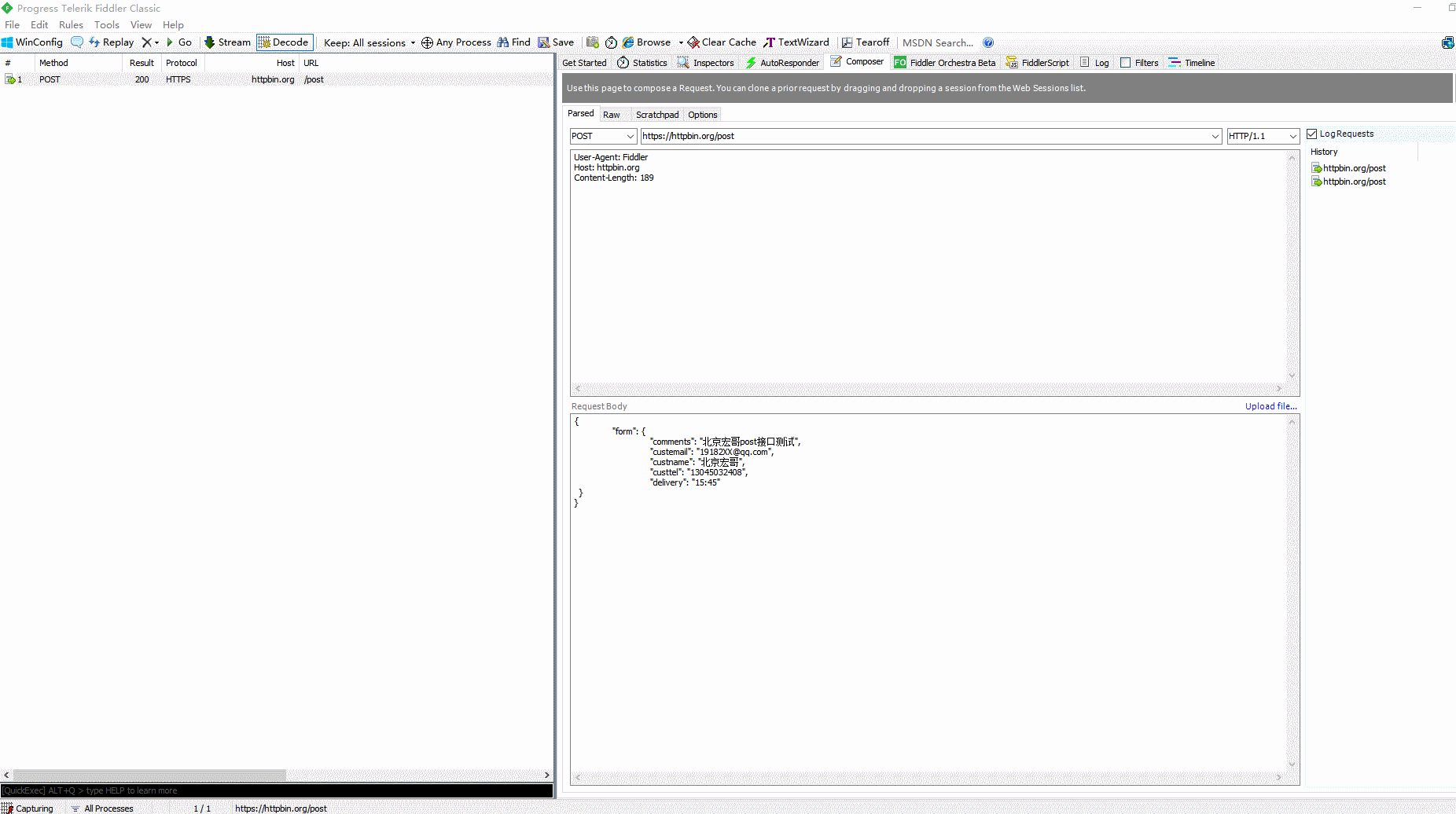Select the Scratchpad composer sub-tab
The width and height of the screenshot is (1456, 814).
point(657,115)
